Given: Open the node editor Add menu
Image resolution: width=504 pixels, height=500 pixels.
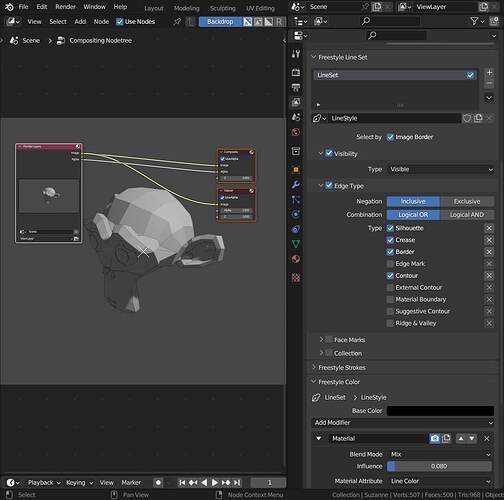Looking at the screenshot, I should pos(80,22).
